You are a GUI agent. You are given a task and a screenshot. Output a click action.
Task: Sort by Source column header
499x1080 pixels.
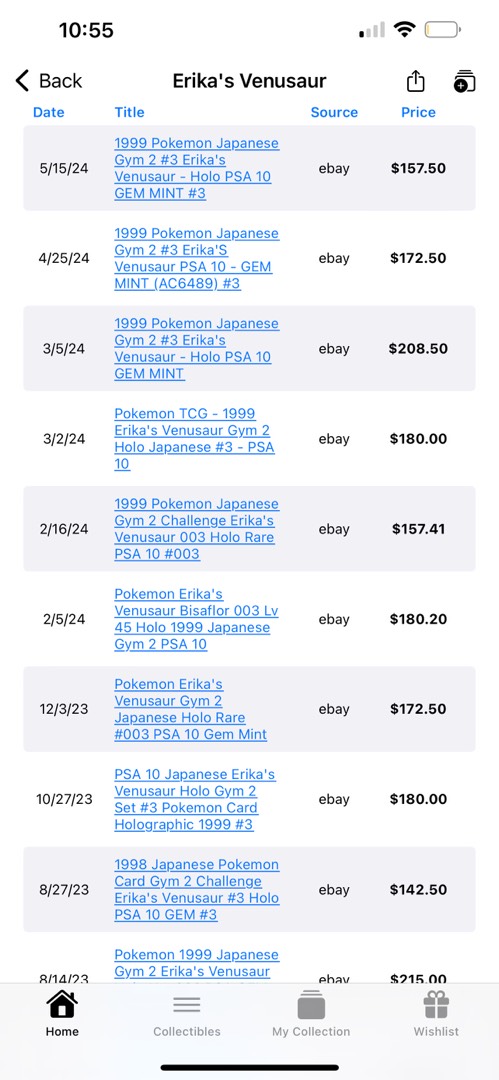click(x=334, y=112)
